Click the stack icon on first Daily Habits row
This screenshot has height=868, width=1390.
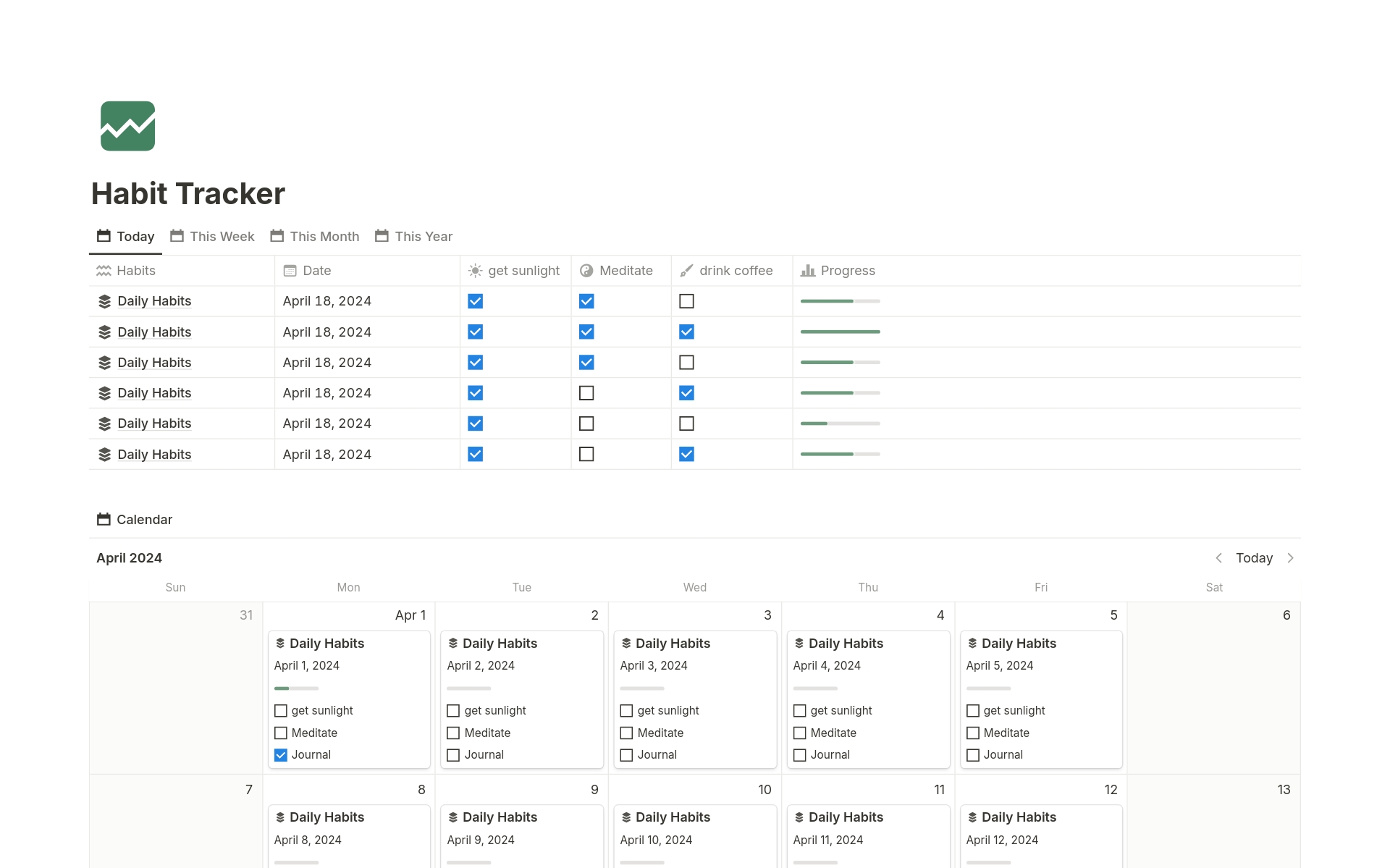click(104, 301)
